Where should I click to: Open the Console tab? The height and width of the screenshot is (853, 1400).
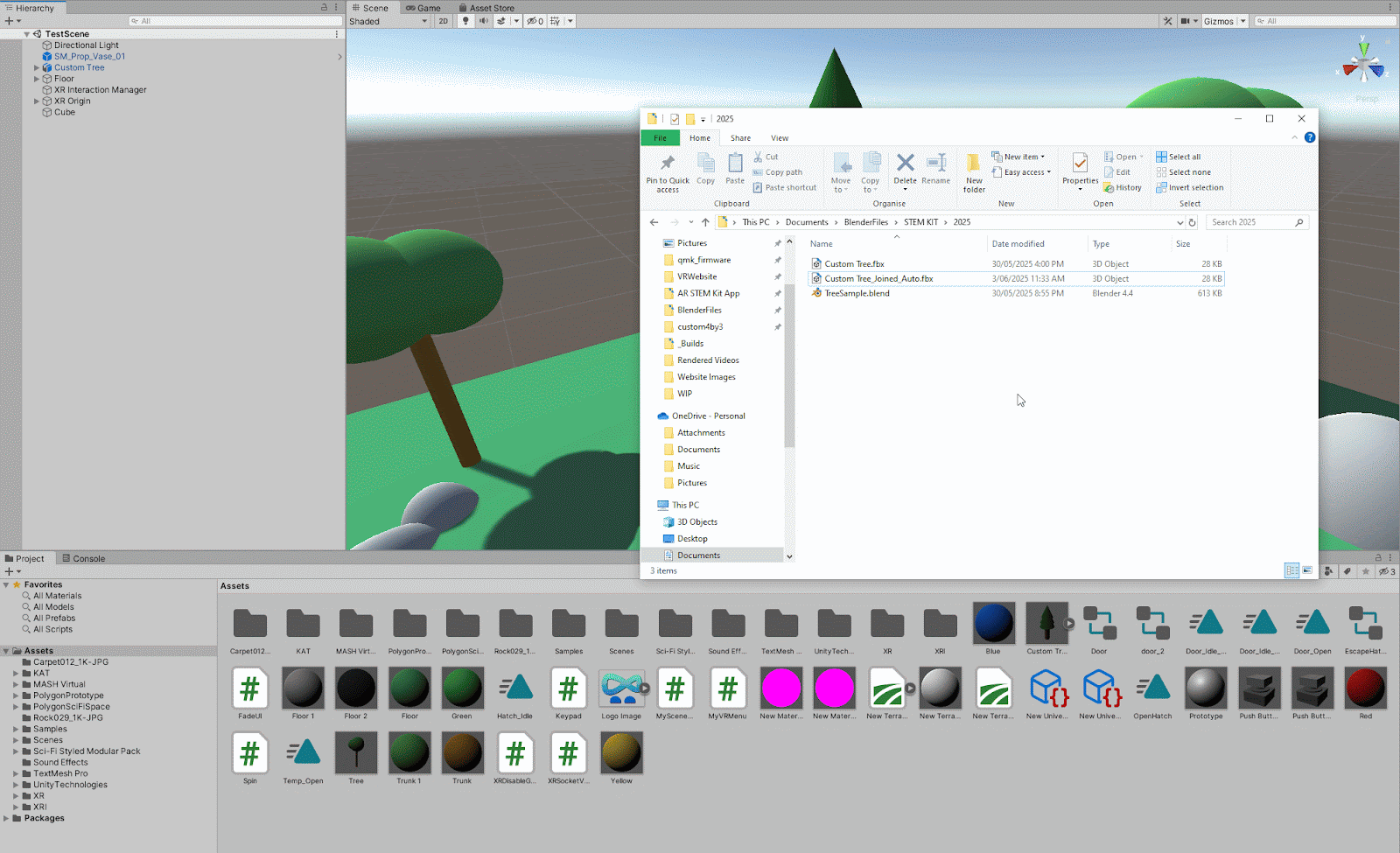pyautogui.click(x=83, y=558)
